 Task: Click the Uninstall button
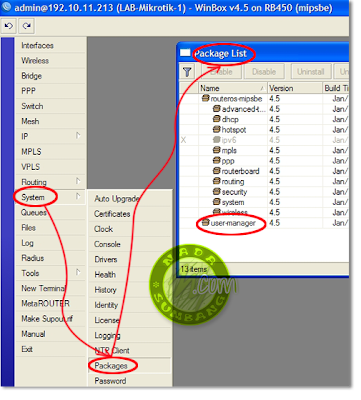click(311, 72)
